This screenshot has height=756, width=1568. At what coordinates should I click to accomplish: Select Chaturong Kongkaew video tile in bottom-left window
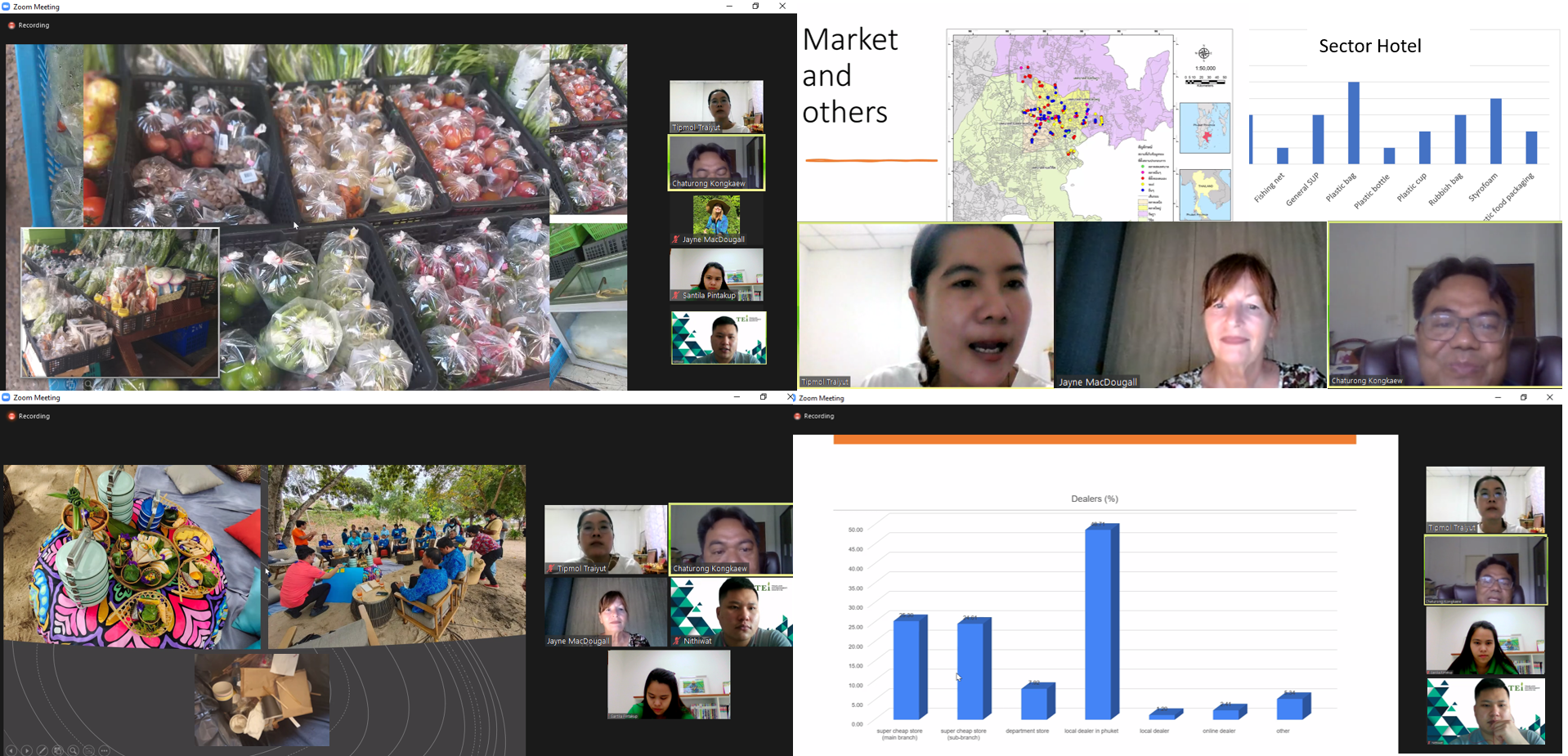[x=731, y=539]
